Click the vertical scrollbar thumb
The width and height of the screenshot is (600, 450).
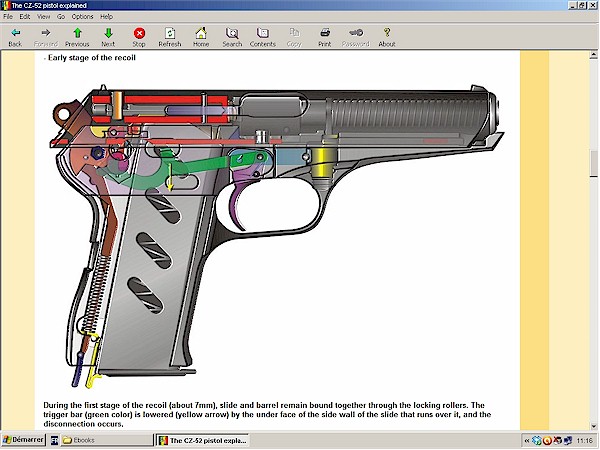click(x=593, y=163)
